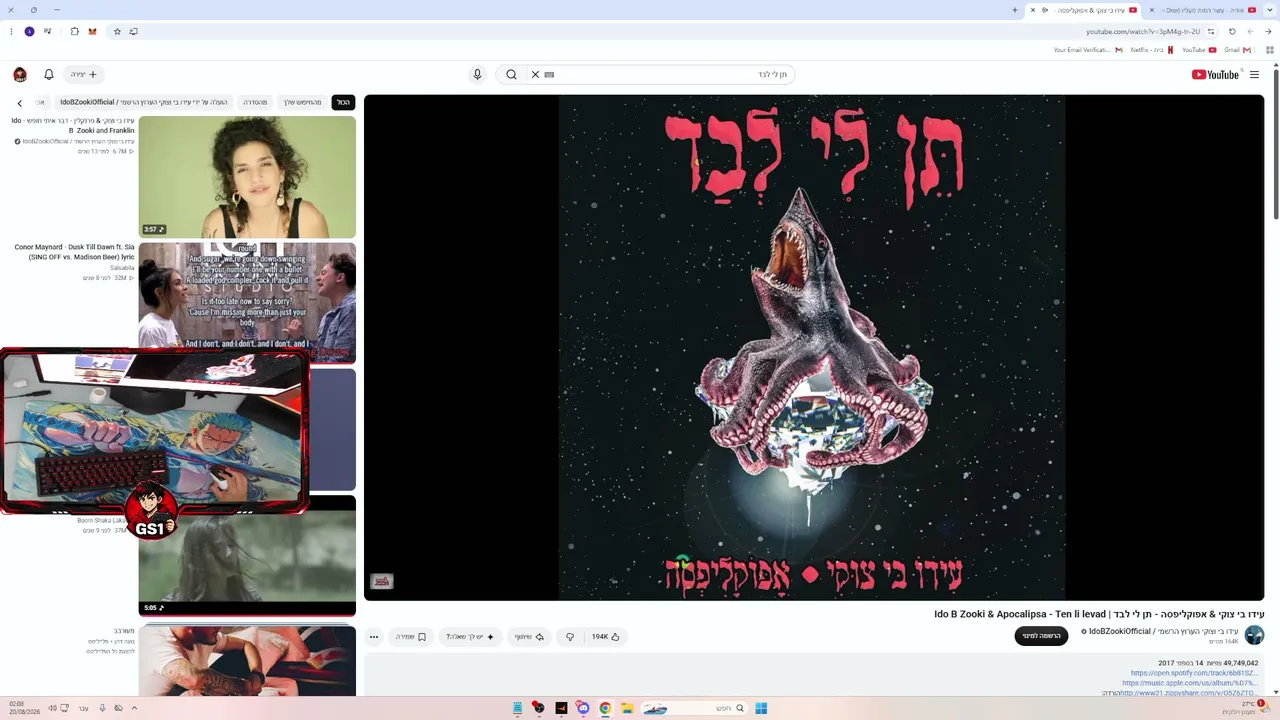This screenshot has height=720, width=1280.
Task: Open the 'Your Email Verificati...' bookmark
Action: point(1088,50)
